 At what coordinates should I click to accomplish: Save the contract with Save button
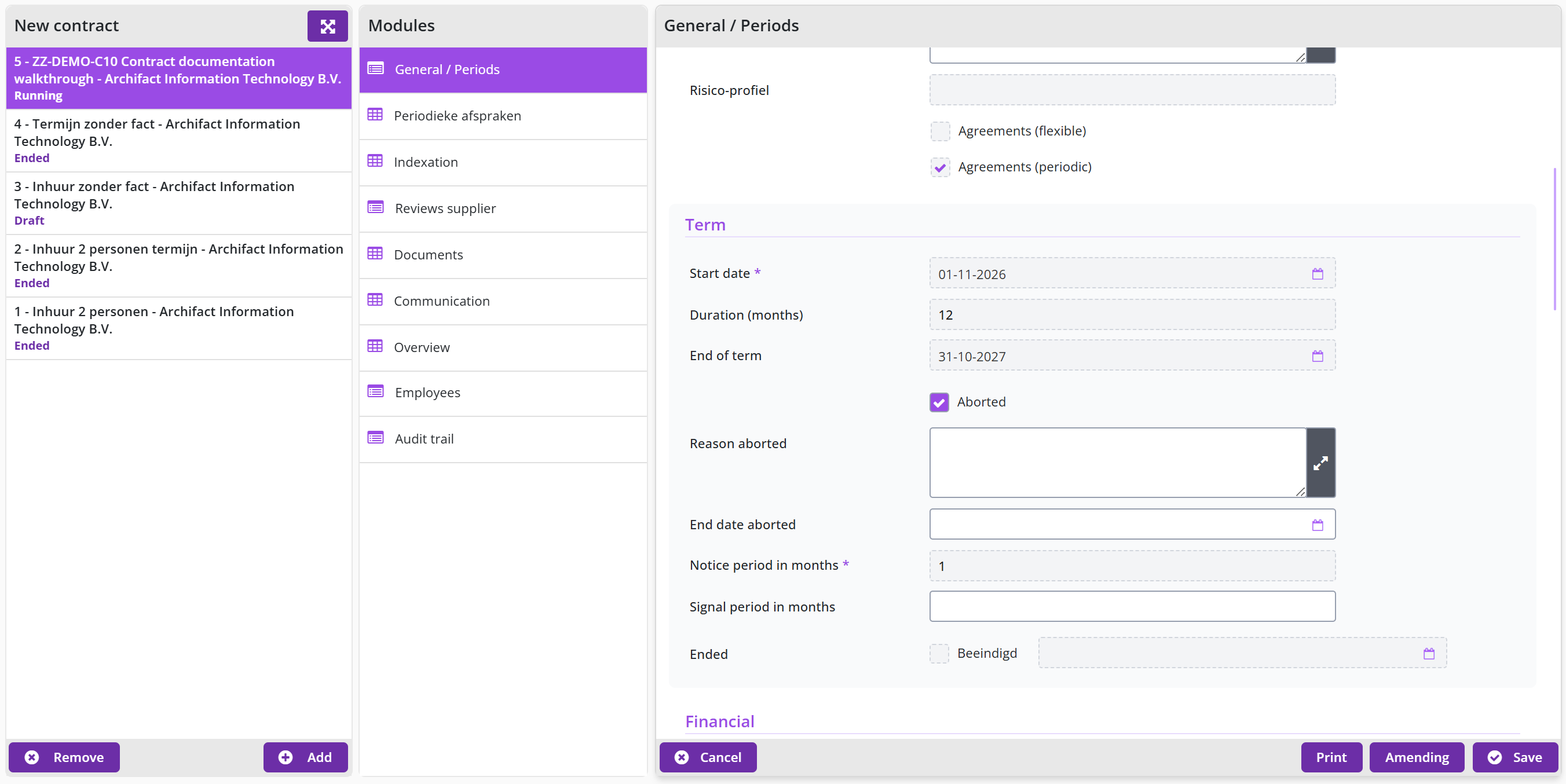pos(1515,757)
